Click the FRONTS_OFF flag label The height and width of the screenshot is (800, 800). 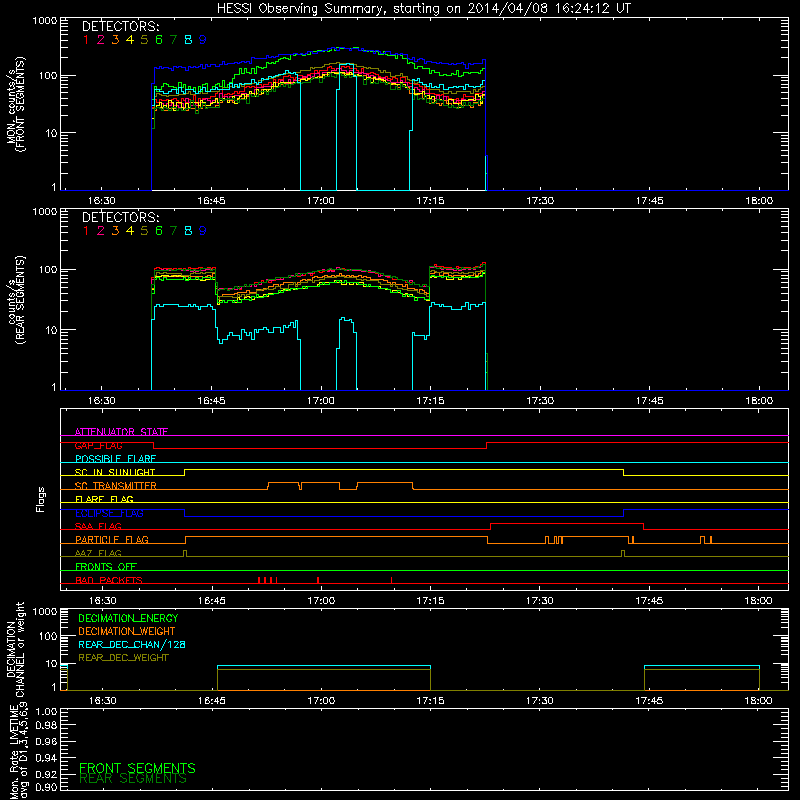coord(106,567)
